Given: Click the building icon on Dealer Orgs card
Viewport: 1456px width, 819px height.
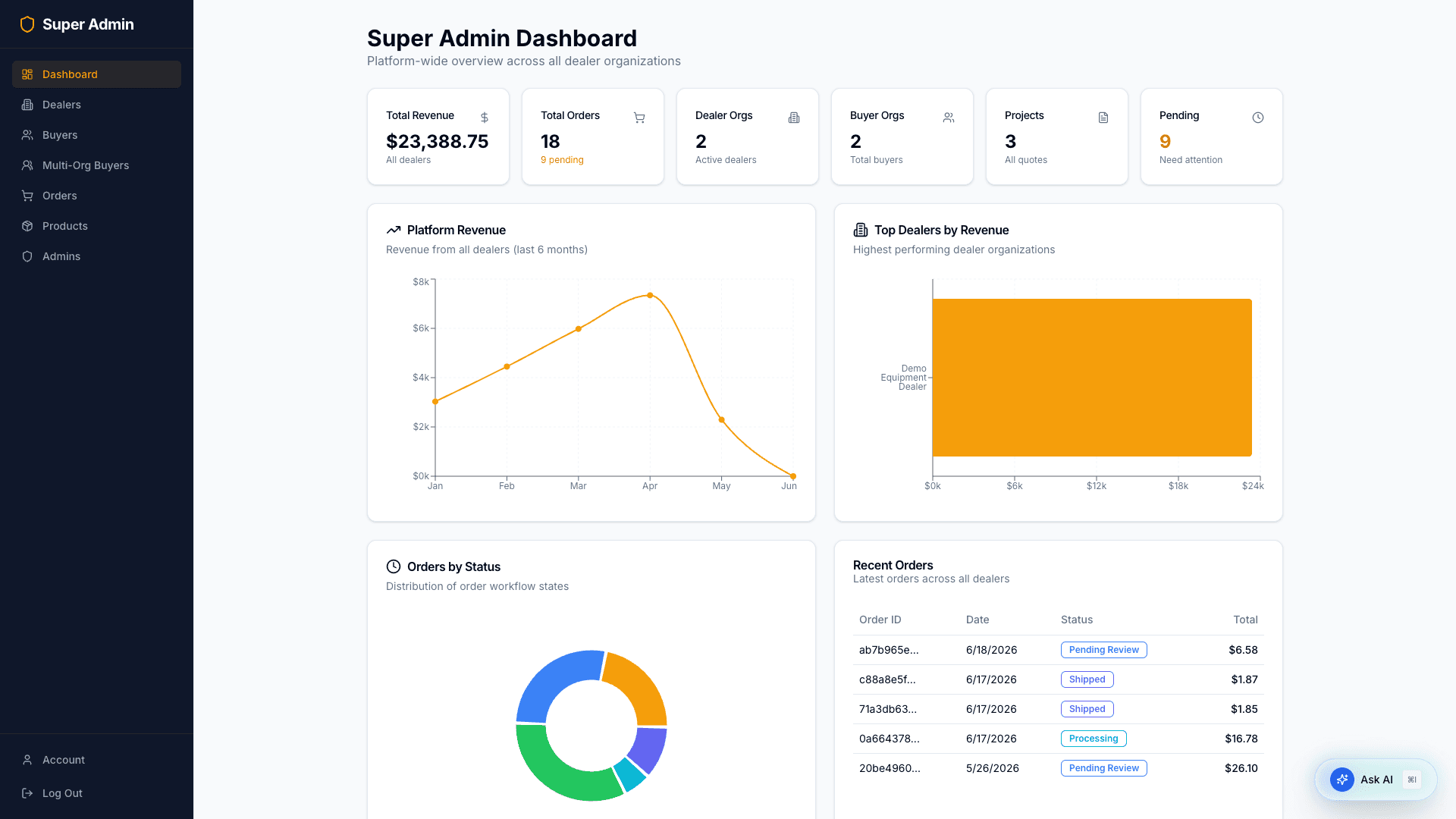Looking at the screenshot, I should (x=794, y=118).
